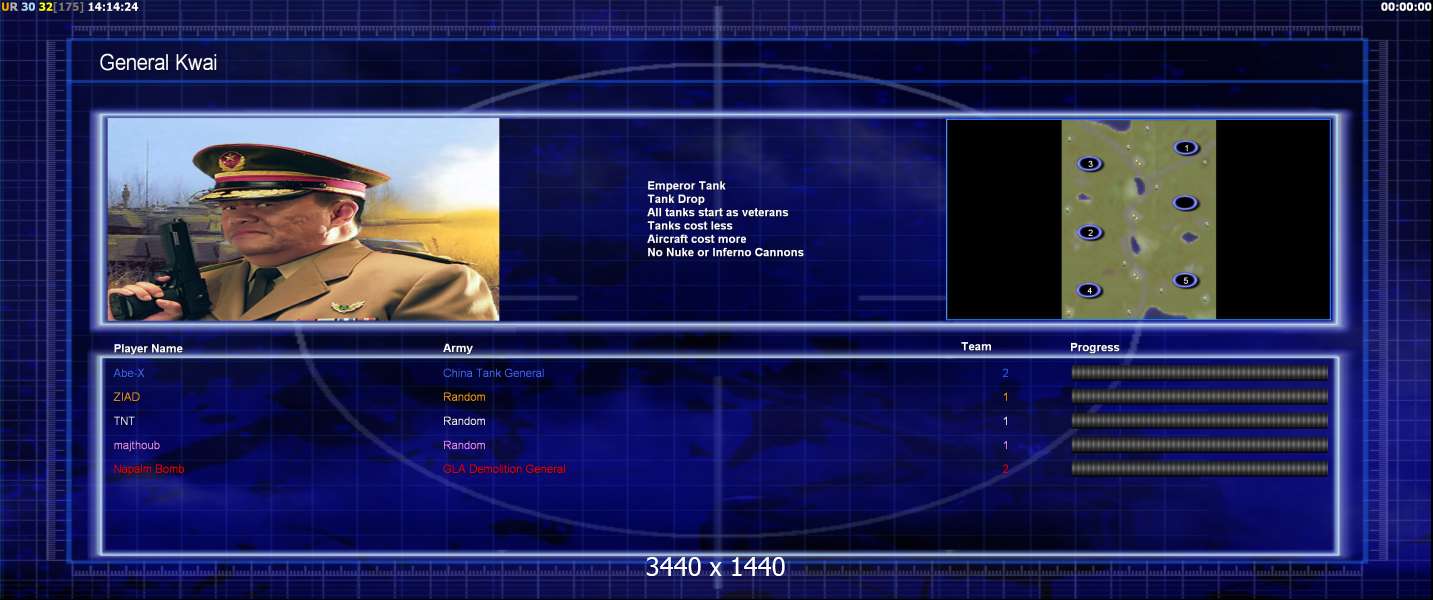Viewport: 1433px width, 600px height.
Task: Click Abe-X's army 'China Tank General'
Action: [494, 373]
